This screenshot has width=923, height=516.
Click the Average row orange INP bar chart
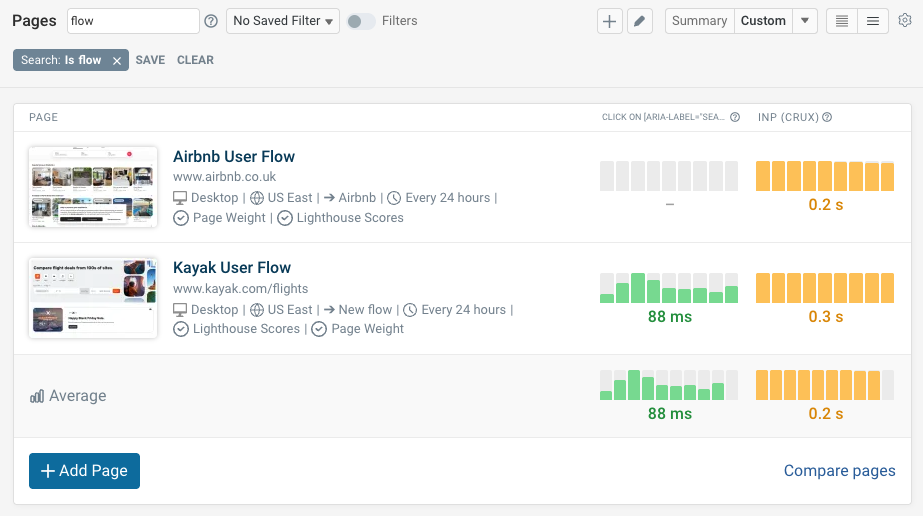(x=825, y=385)
